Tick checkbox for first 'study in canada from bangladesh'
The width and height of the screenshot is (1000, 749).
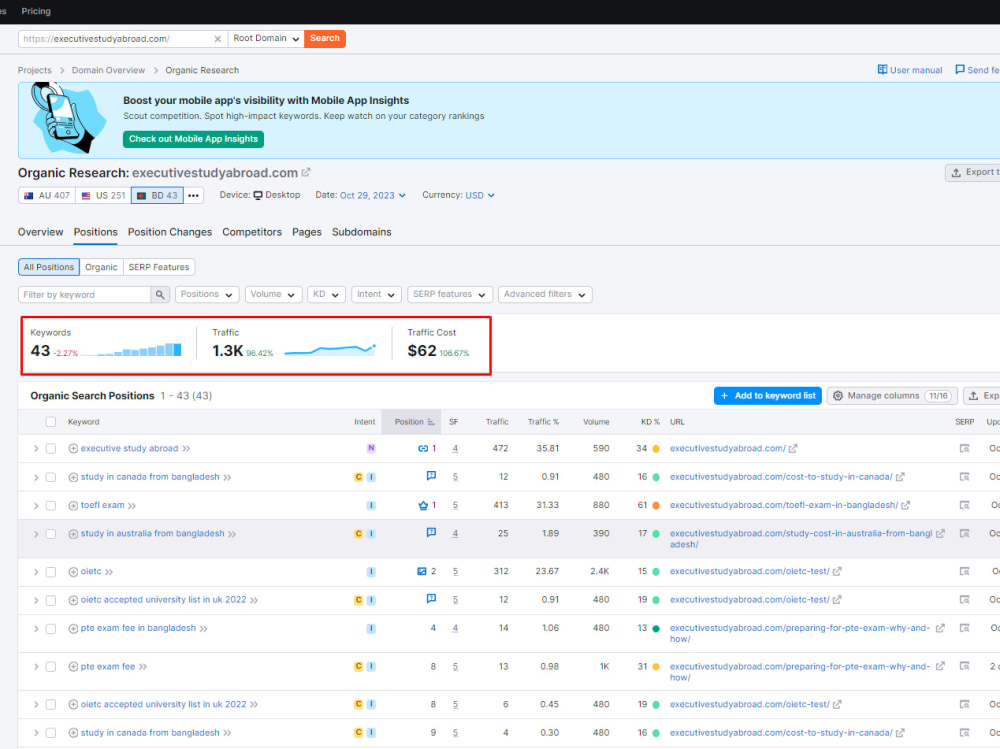[x=51, y=477]
